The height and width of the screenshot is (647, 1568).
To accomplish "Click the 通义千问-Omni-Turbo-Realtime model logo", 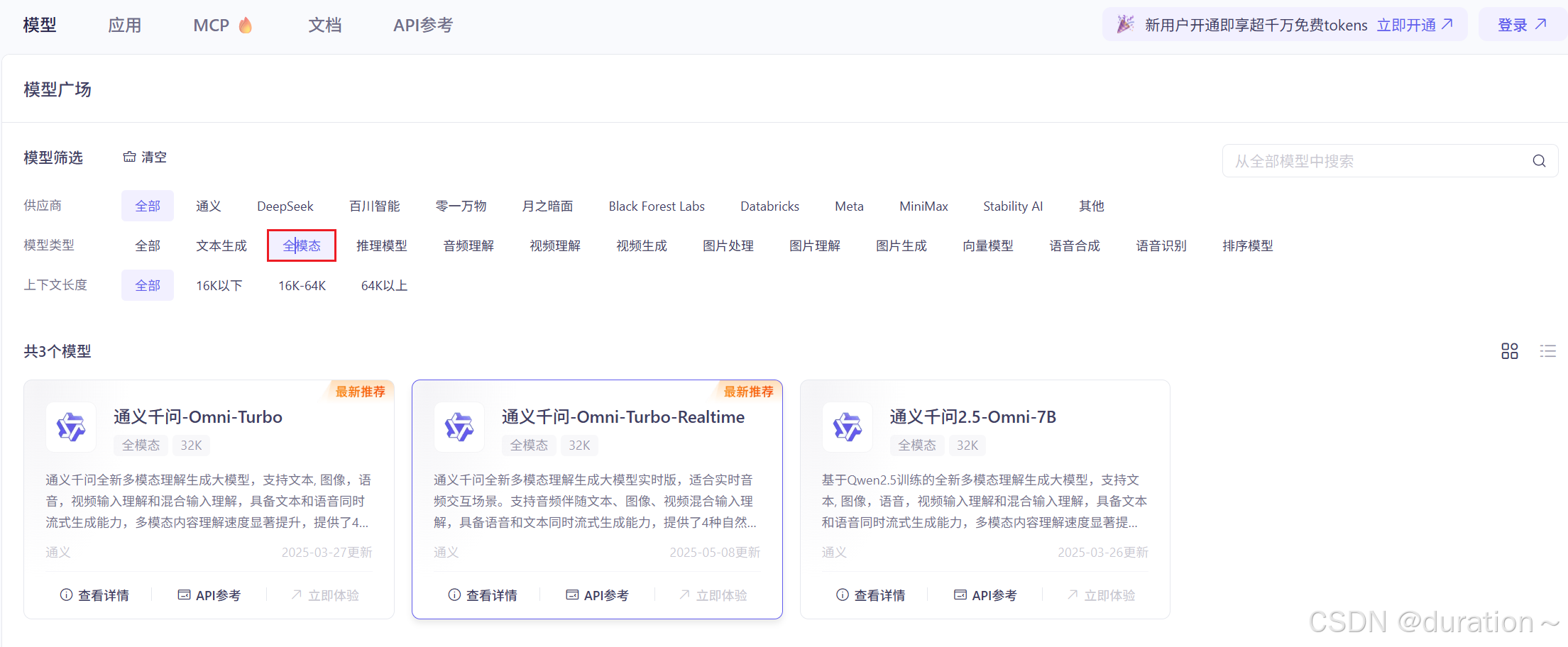I will point(459,427).
